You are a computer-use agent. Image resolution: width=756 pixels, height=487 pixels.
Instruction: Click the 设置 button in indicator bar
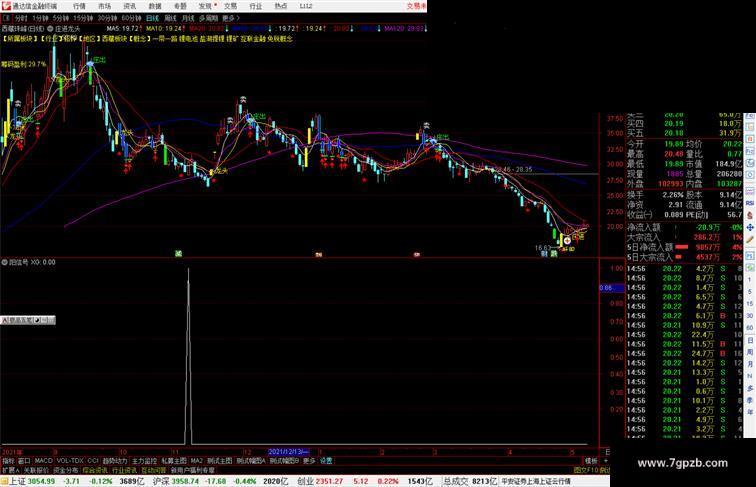(326, 461)
